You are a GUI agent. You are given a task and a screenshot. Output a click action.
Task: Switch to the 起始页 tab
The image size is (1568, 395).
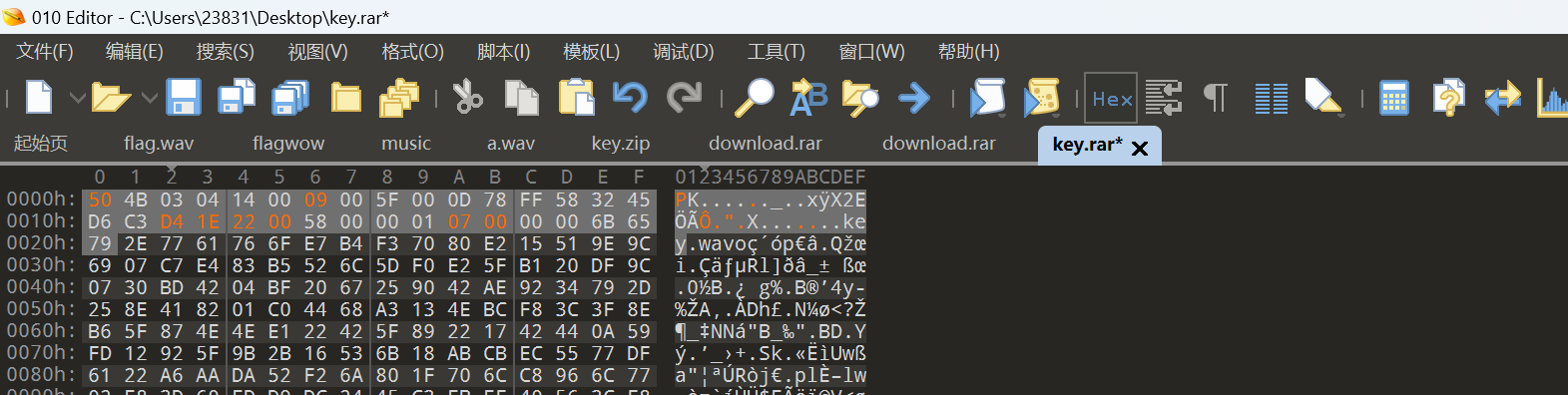tap(41, 144)
